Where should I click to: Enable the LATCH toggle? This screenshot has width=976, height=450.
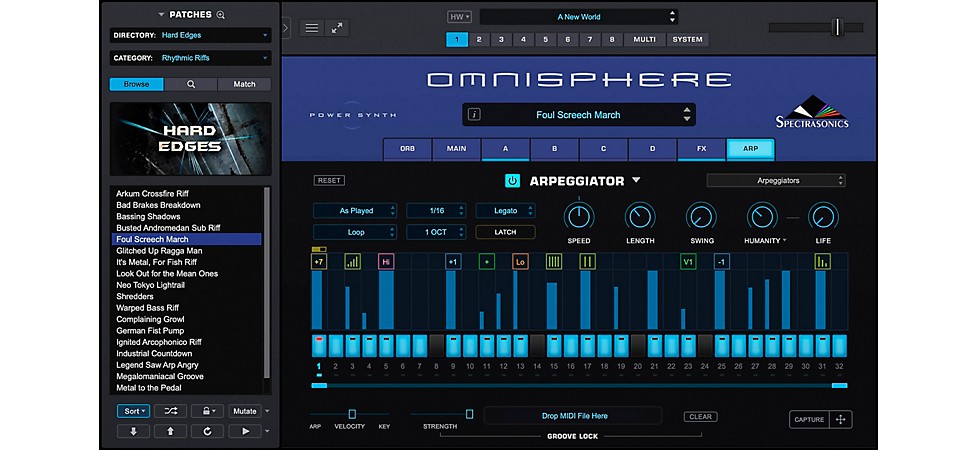505,232
